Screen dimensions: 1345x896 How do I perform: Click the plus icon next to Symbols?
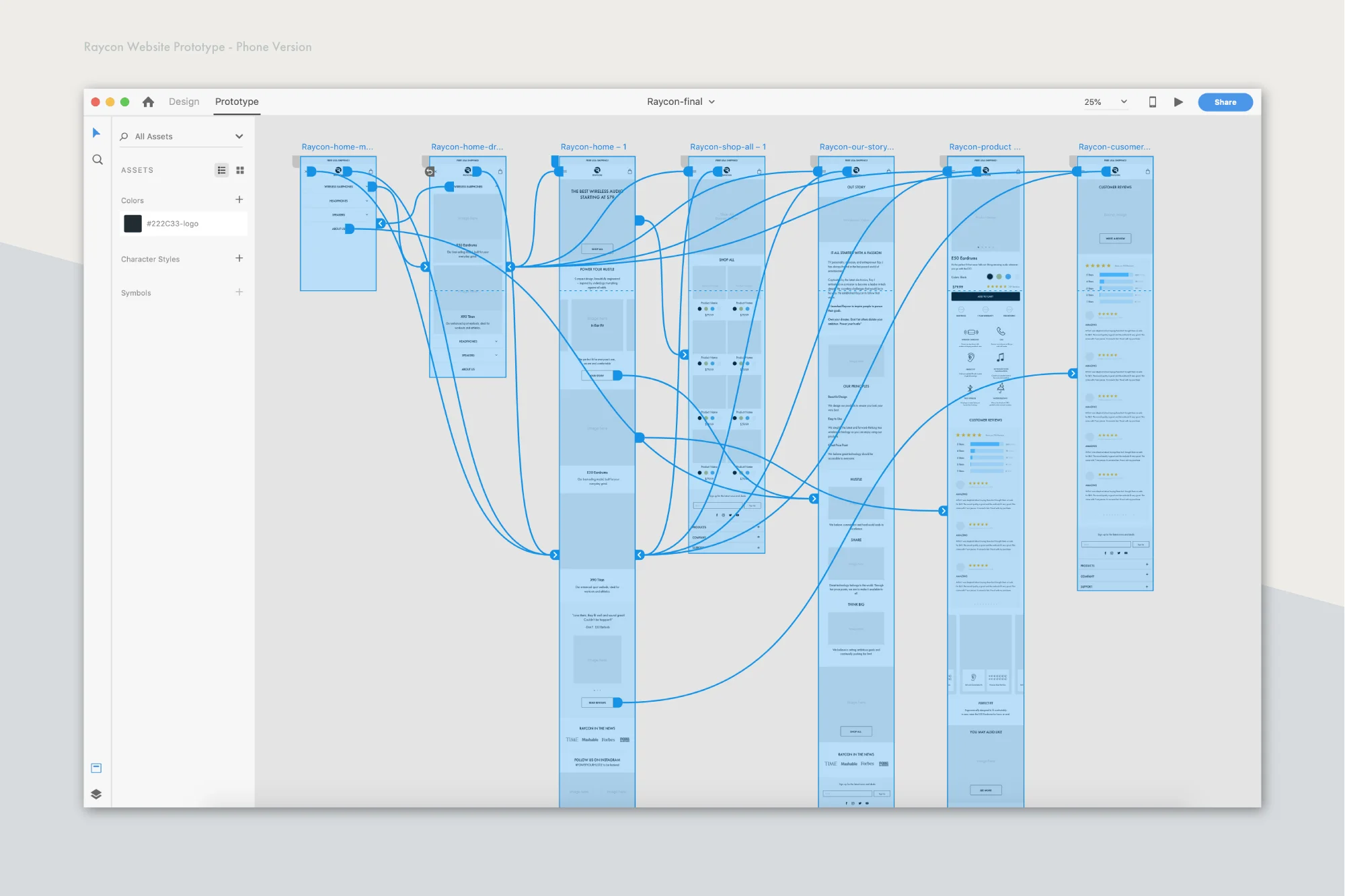point(239,292)
